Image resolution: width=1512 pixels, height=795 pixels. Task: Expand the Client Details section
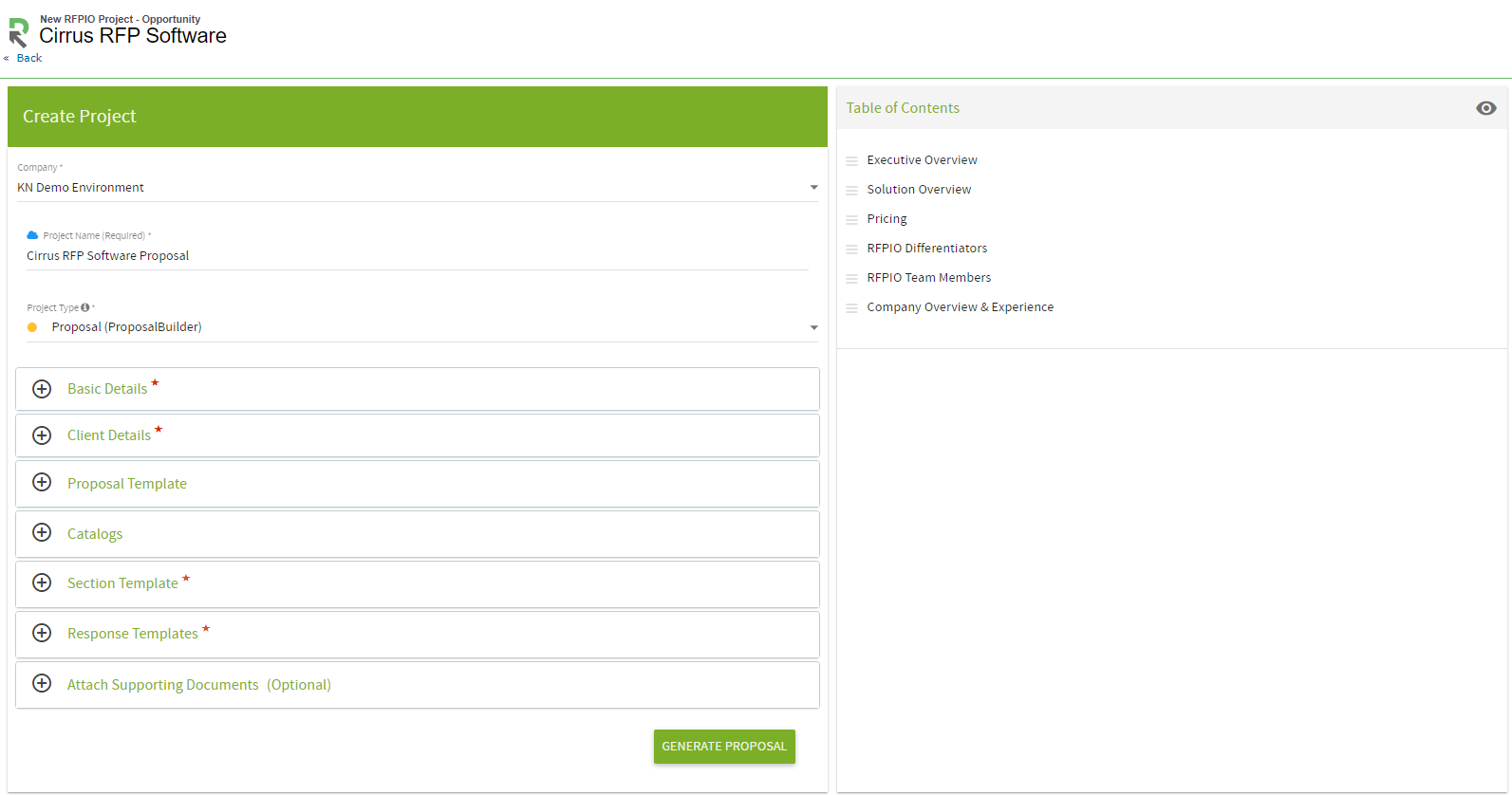418,435
